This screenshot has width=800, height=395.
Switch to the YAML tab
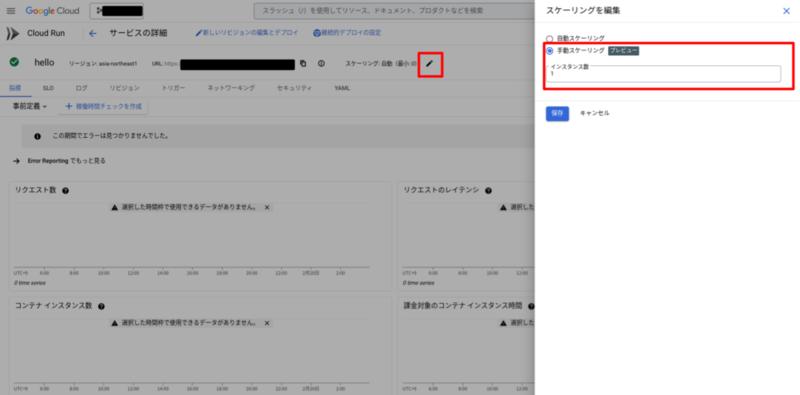342,88
